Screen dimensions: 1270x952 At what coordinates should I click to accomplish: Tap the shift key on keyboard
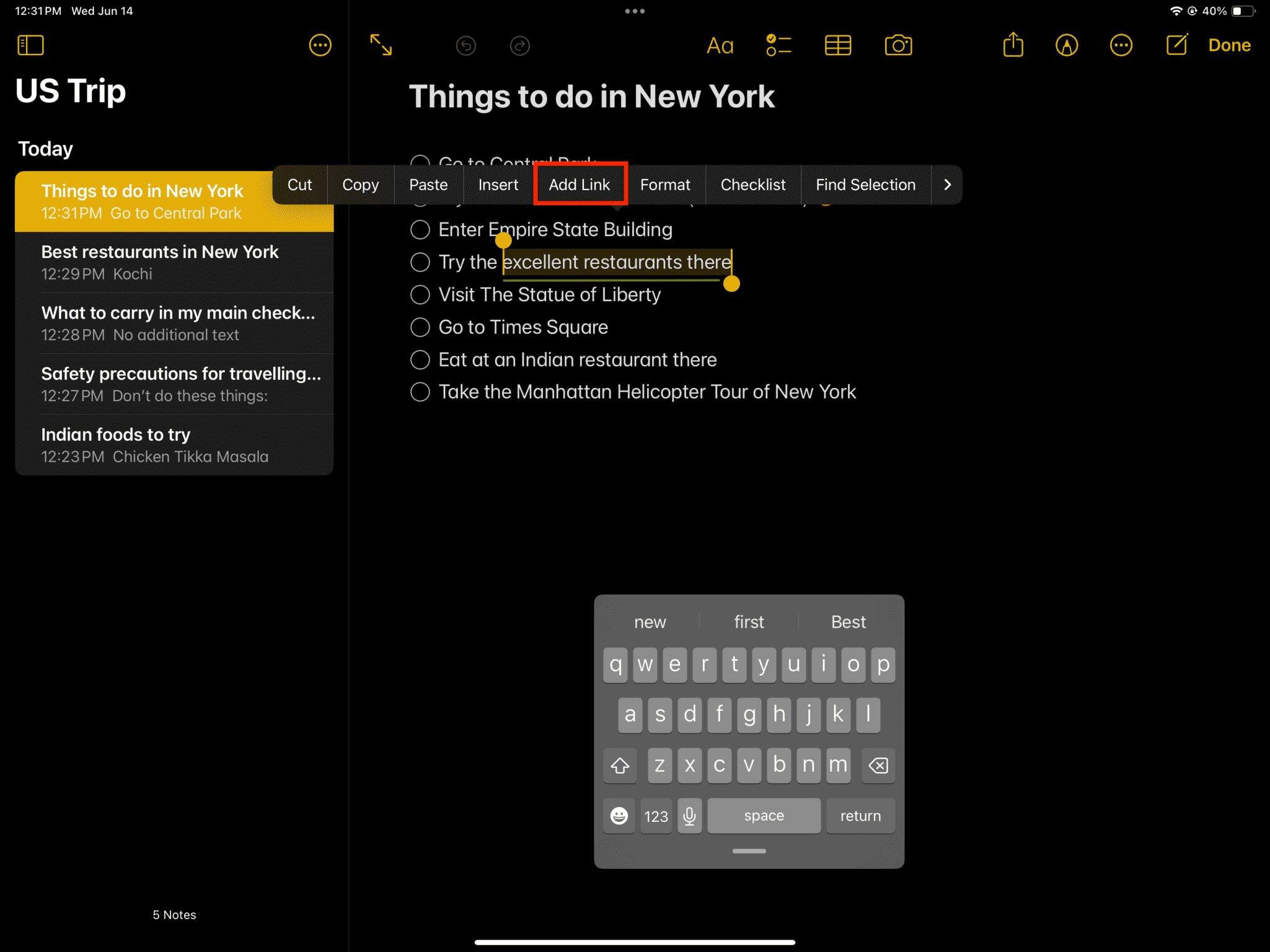click(620, 765)
